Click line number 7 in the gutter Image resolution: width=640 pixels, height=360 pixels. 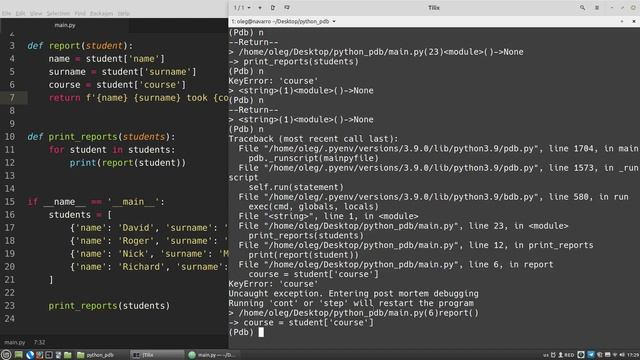[x=12, y=98]
